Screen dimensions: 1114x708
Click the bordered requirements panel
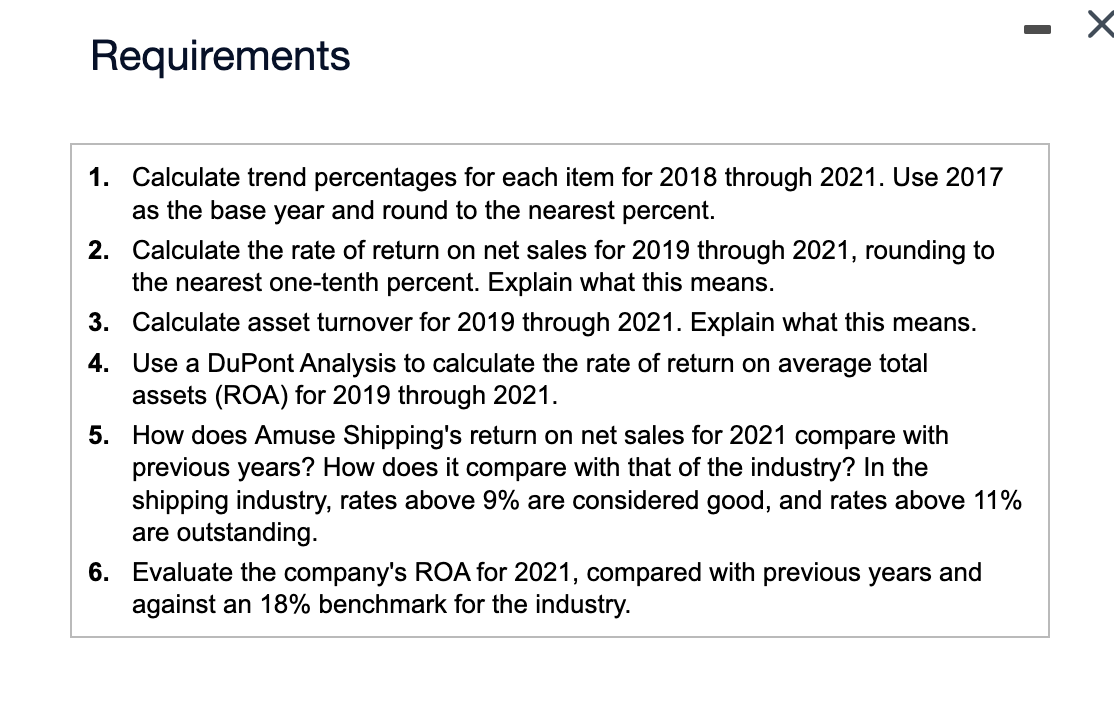point(560,390)
